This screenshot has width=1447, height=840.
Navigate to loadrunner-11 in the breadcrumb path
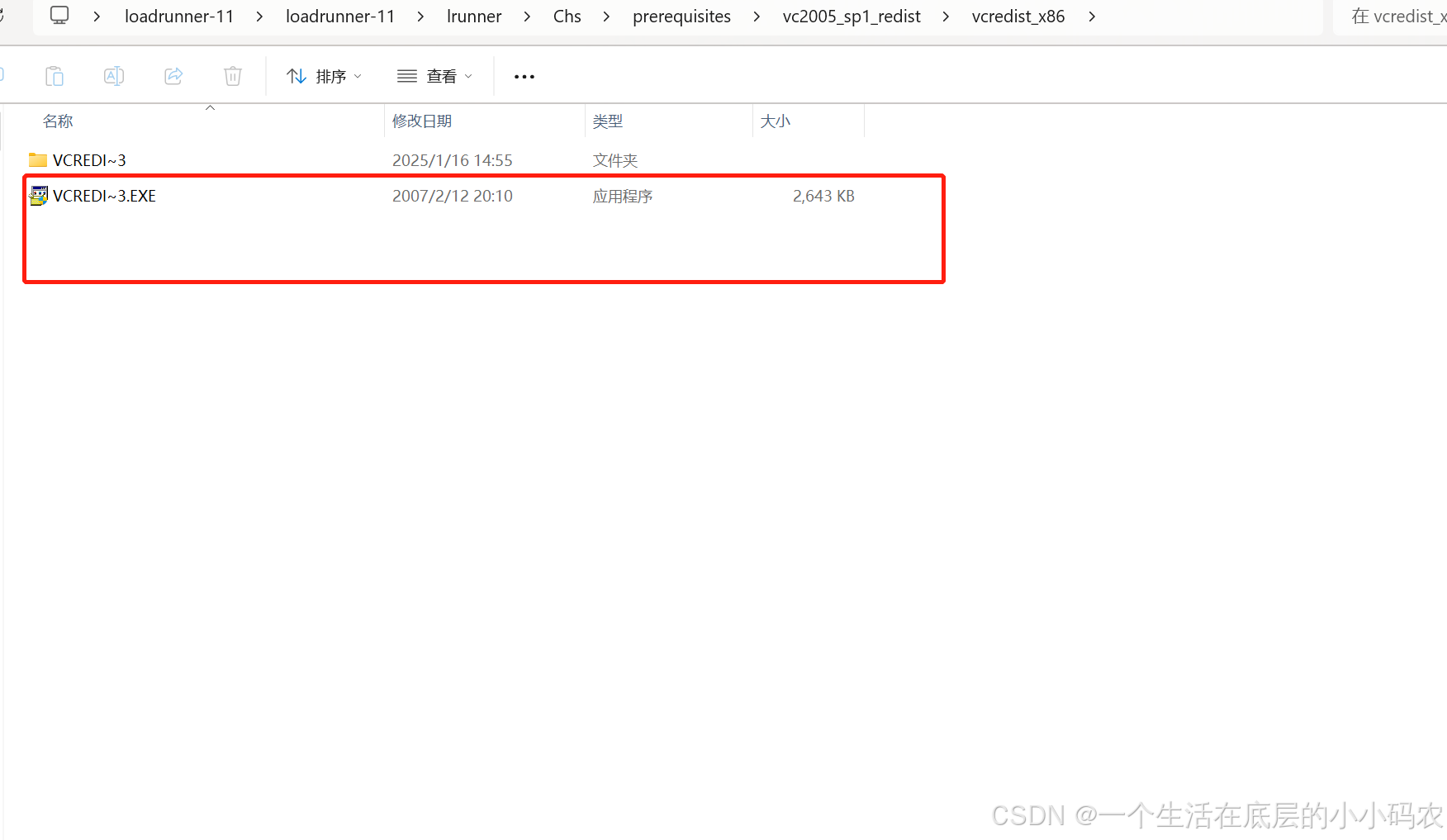click(179, 16)
